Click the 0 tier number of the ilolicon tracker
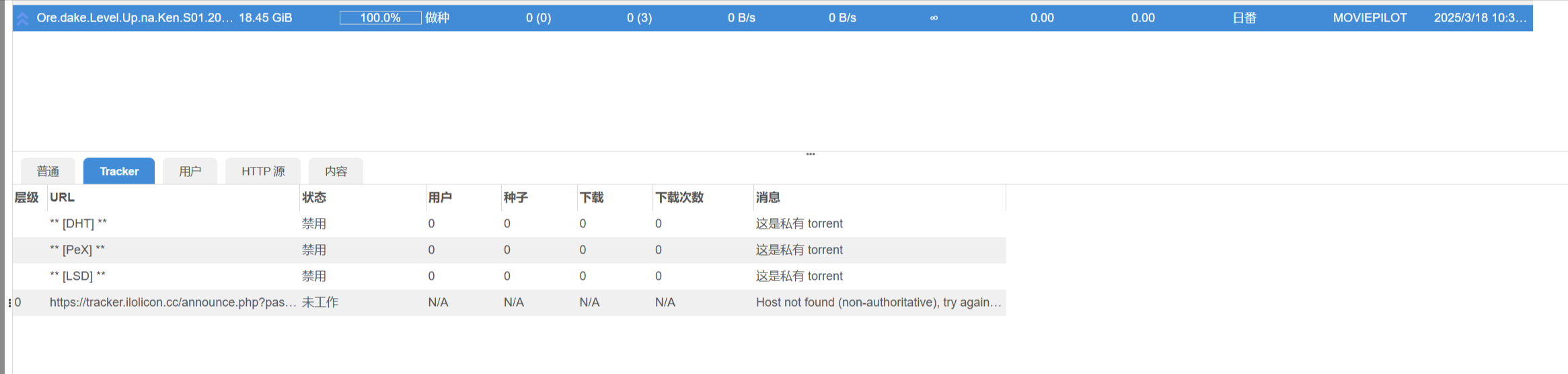The height and width of the screenshot is (374, 1568). click(x=18, y=303)
